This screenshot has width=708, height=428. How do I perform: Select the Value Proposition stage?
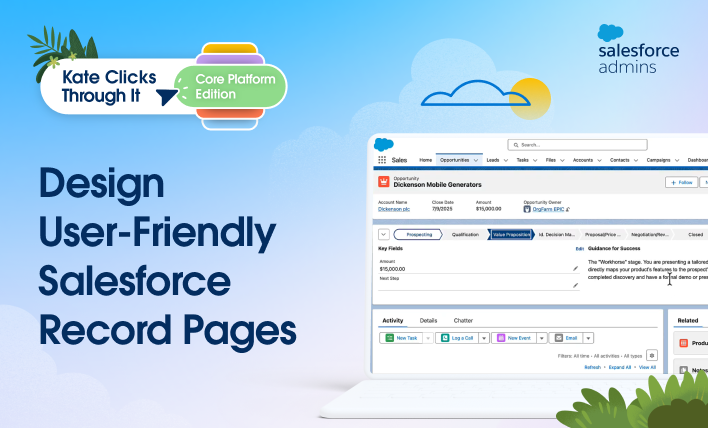511,234
